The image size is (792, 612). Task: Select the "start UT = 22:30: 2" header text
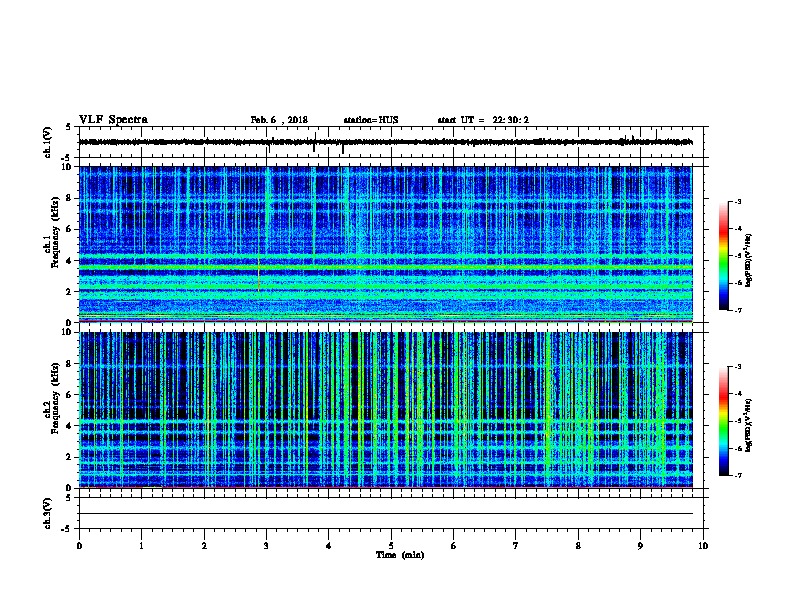(x=483, y=120)
